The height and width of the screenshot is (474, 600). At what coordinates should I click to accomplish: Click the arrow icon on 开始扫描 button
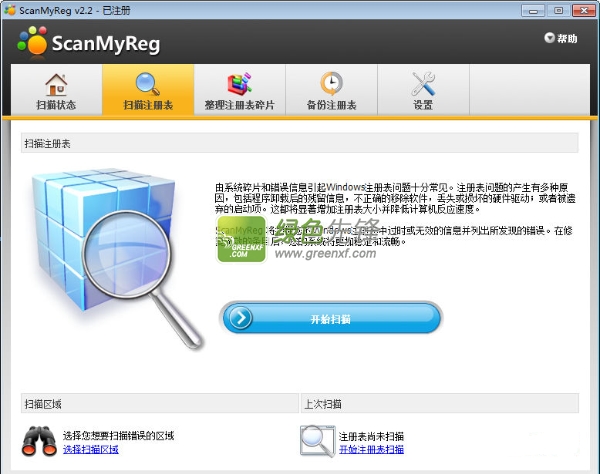click(241, 318)
